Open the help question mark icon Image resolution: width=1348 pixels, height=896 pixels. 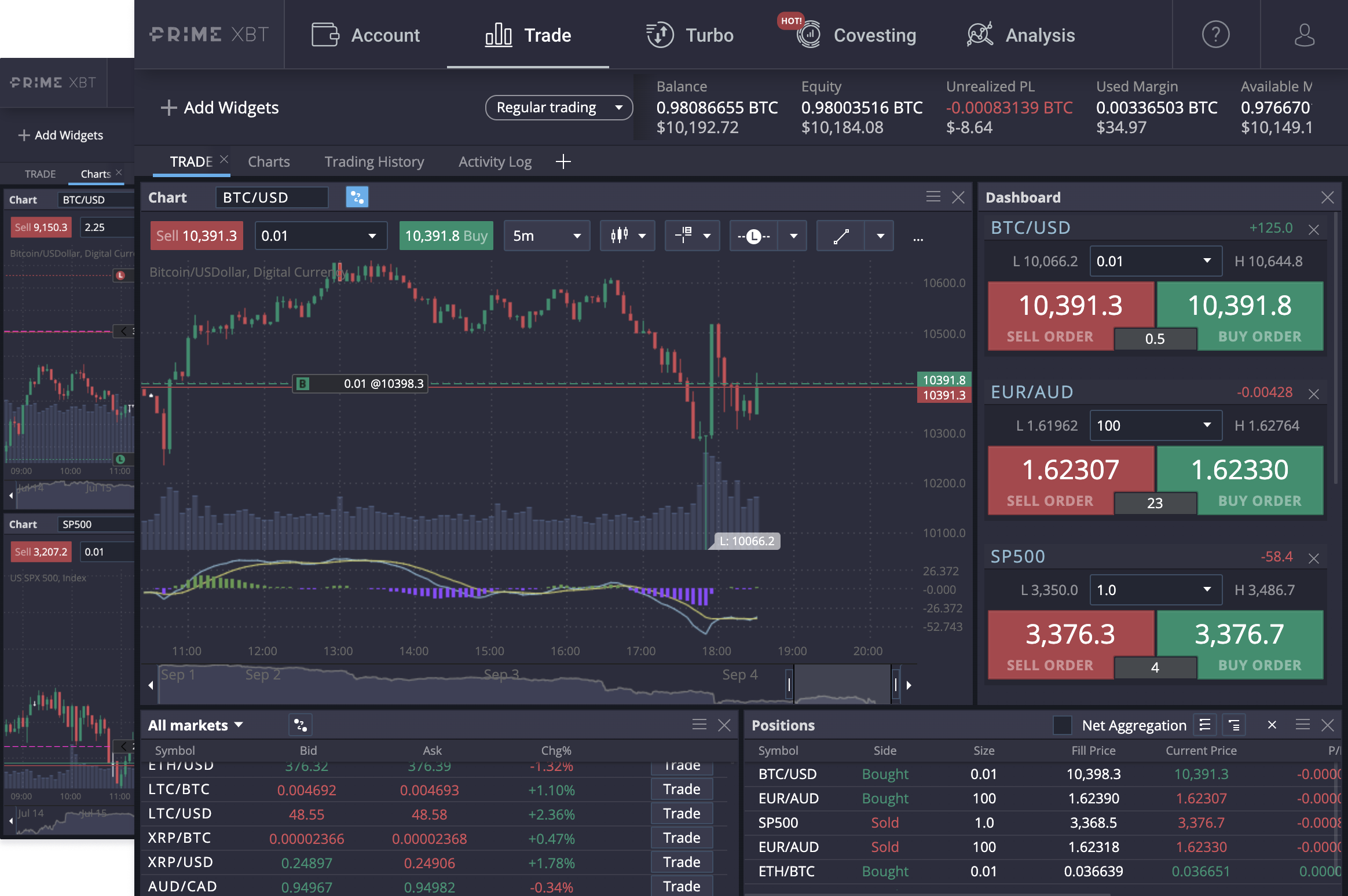point(1216,35)
